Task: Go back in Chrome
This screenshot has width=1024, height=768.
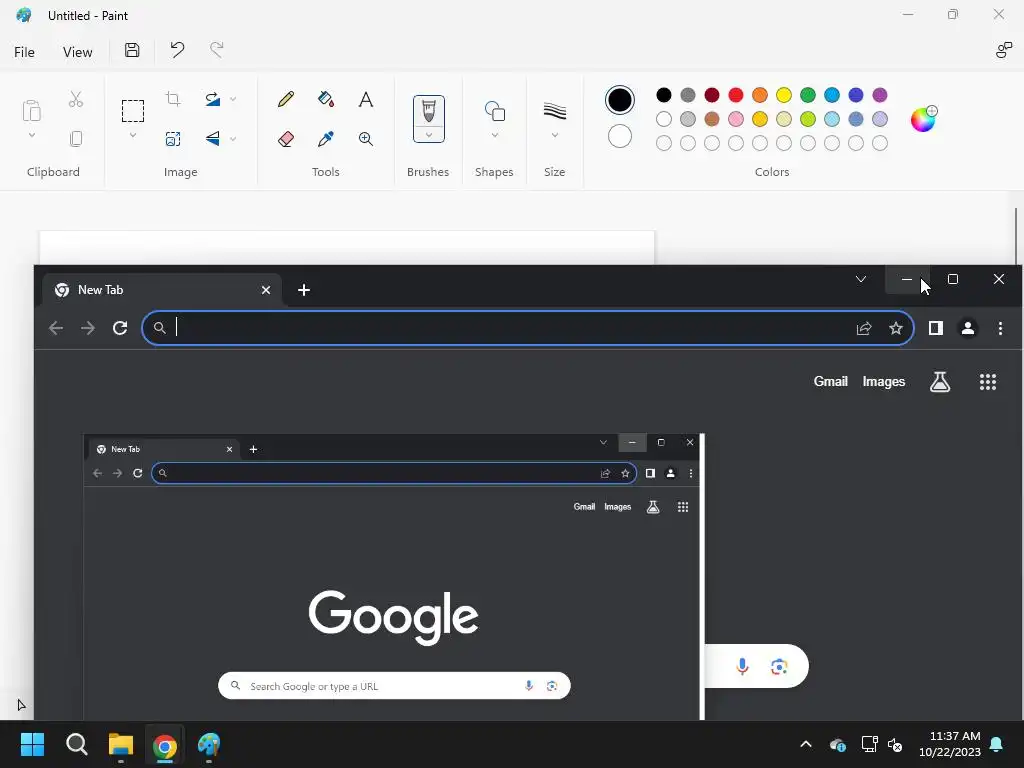Action: coord(56,328)
